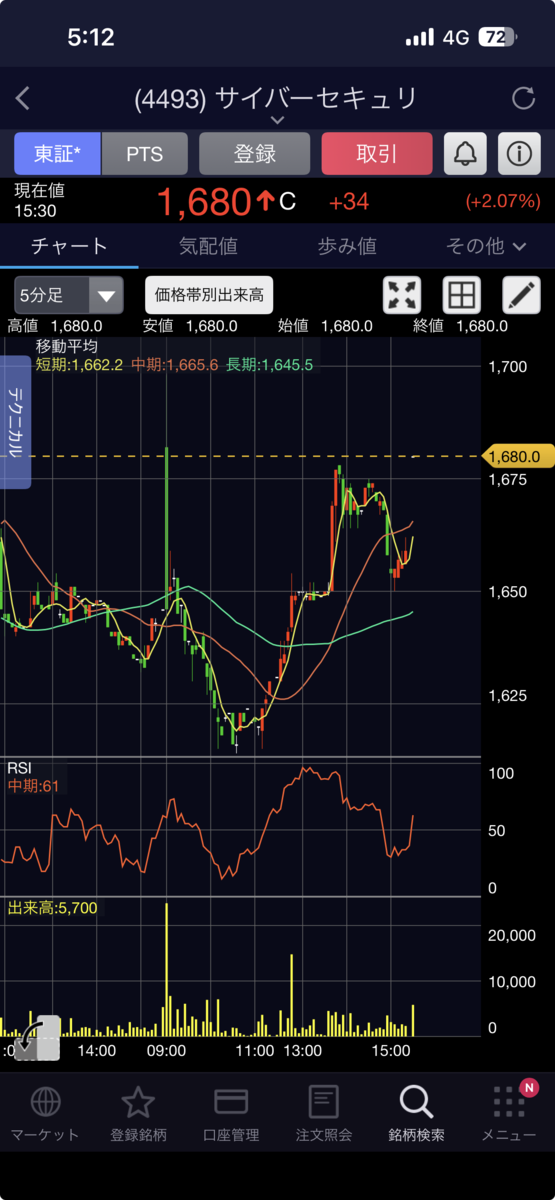Tap 出来高:5,700 volume label
This screenshot has height=1200, width=555.
(x=52, y=908)
